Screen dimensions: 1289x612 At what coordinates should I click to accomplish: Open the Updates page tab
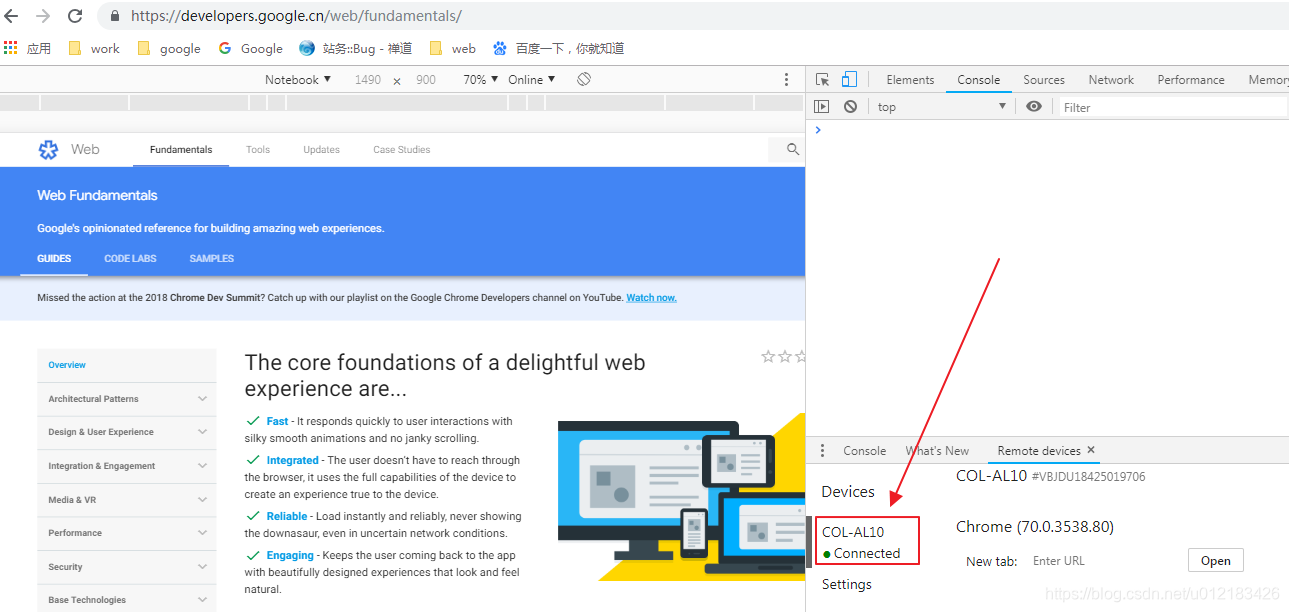tap(322, 150)
